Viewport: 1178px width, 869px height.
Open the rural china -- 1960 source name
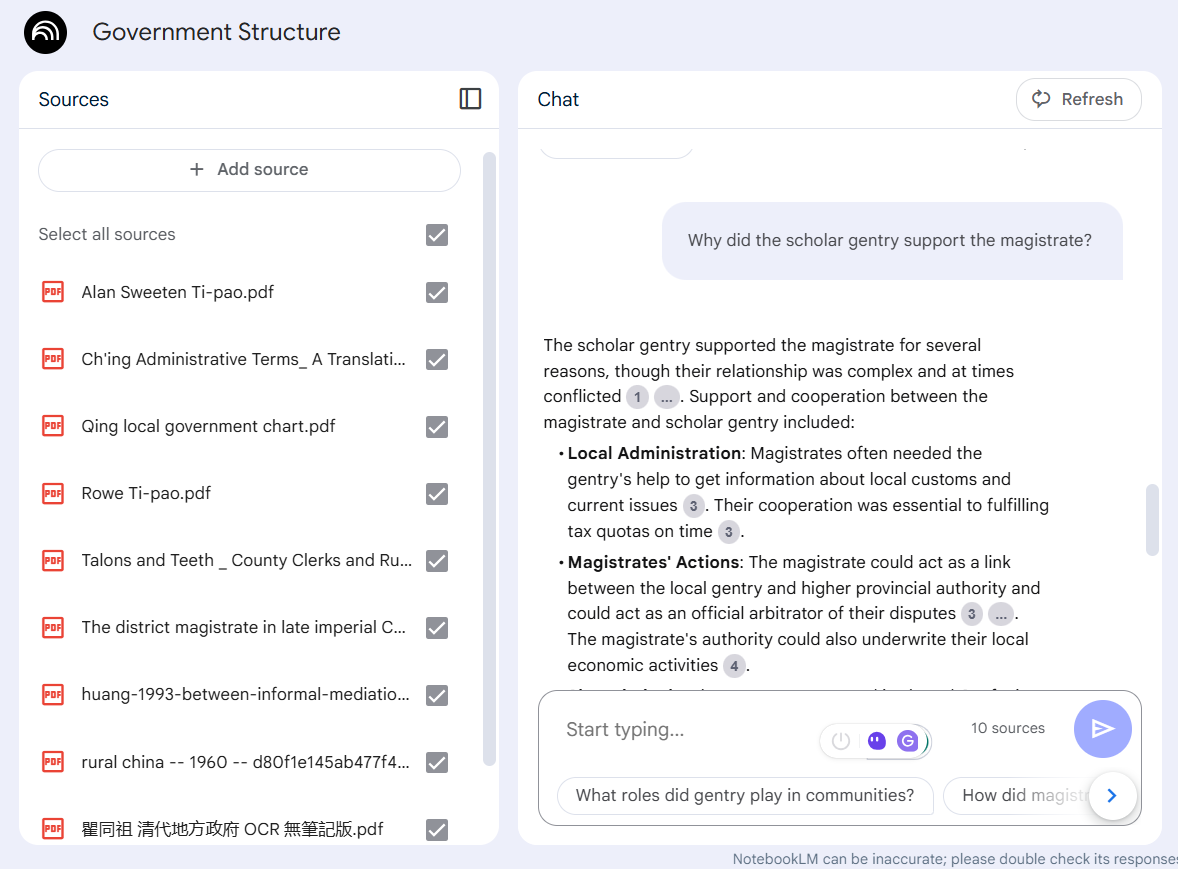[x=246, y=762]
